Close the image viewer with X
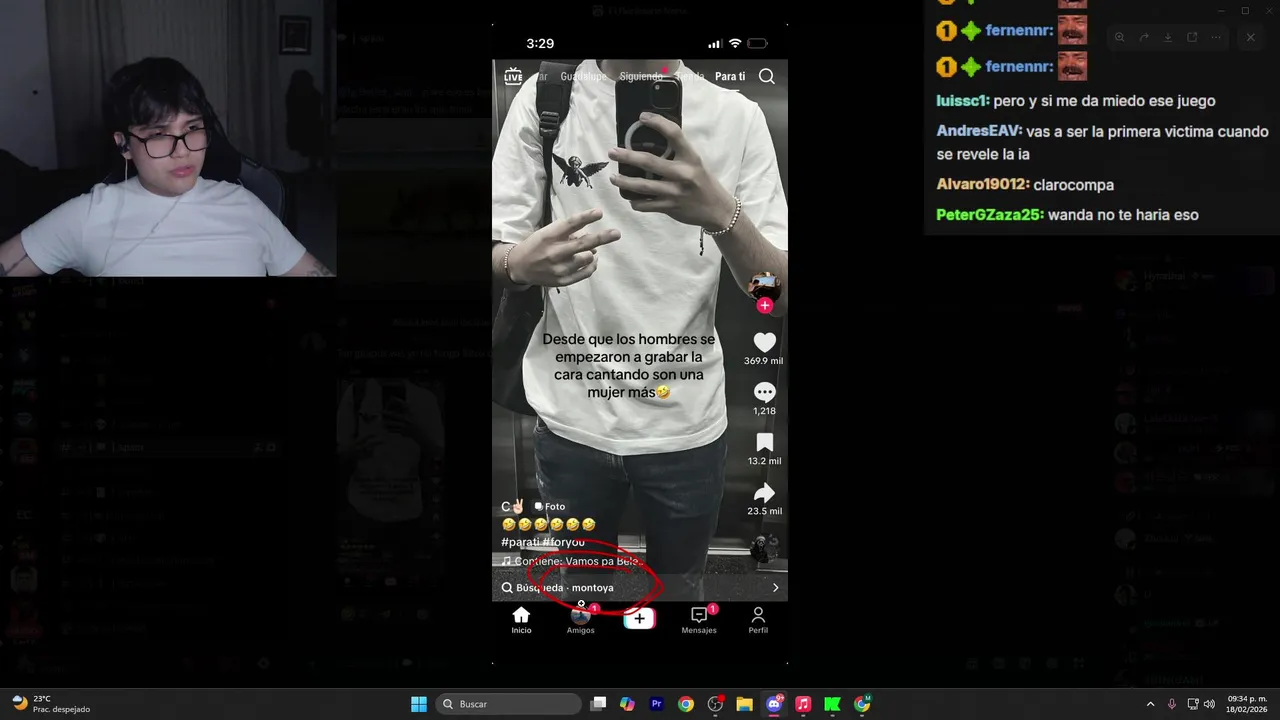 (1250, 37)
